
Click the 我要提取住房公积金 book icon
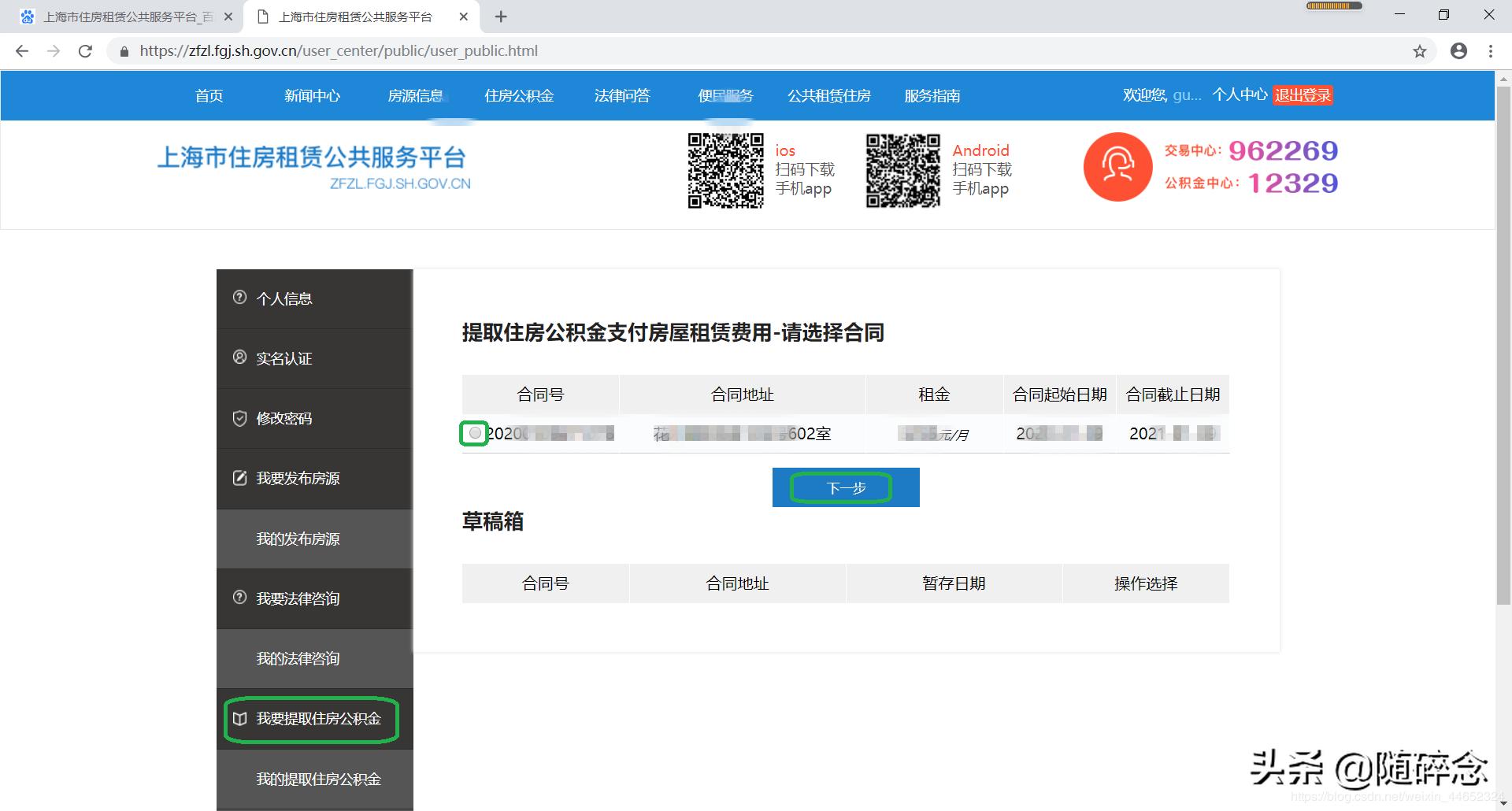coord(240,718)
